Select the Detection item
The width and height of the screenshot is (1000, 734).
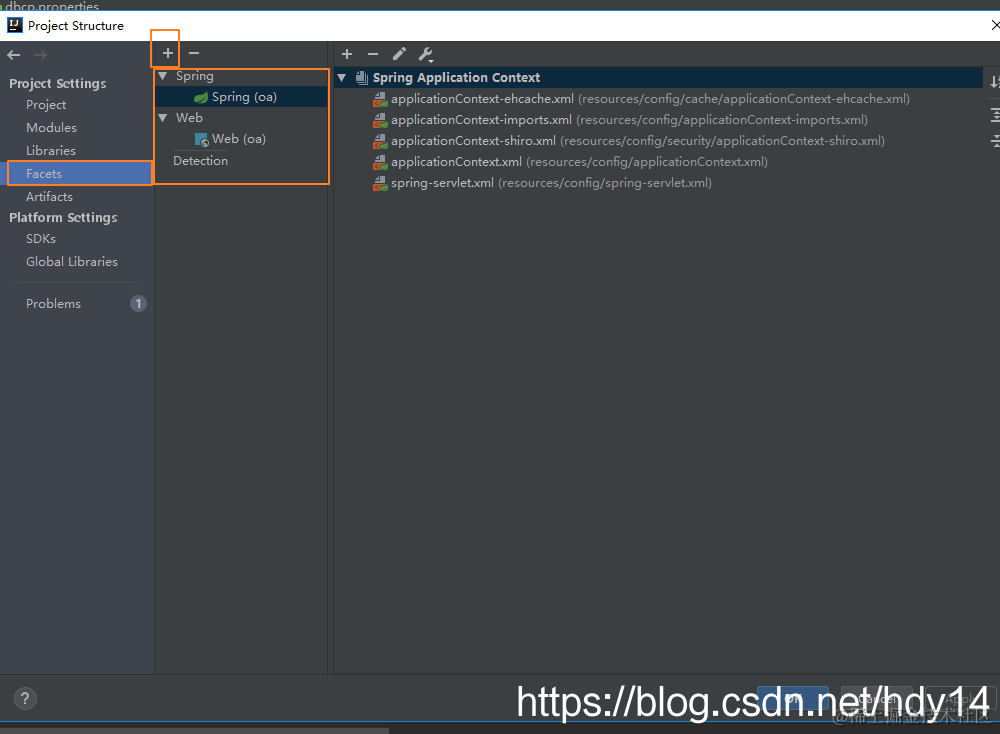[200, 161]
